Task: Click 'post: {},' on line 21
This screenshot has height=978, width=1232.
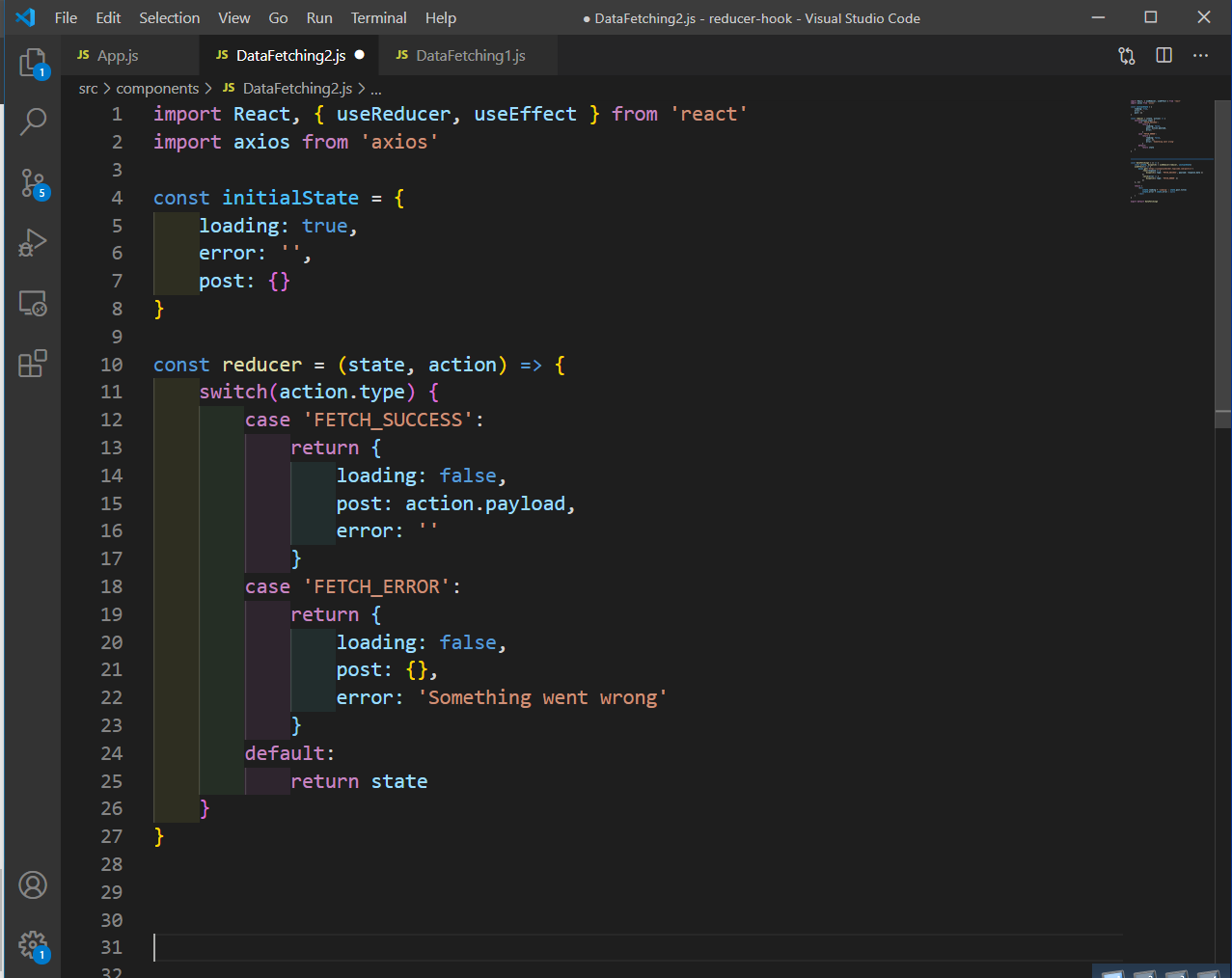Action: coord(387,669)
